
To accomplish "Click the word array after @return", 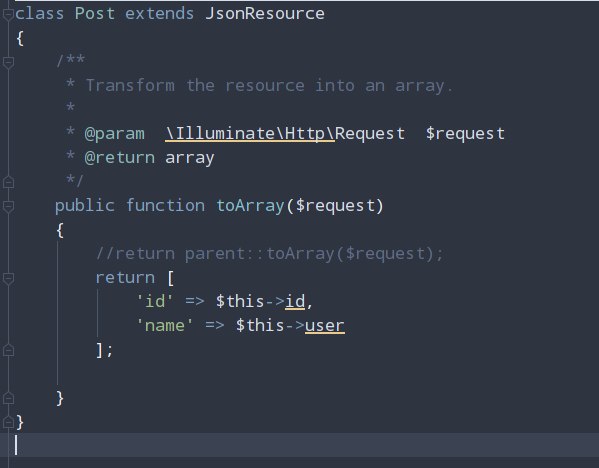I will click(x=189, y=158).
